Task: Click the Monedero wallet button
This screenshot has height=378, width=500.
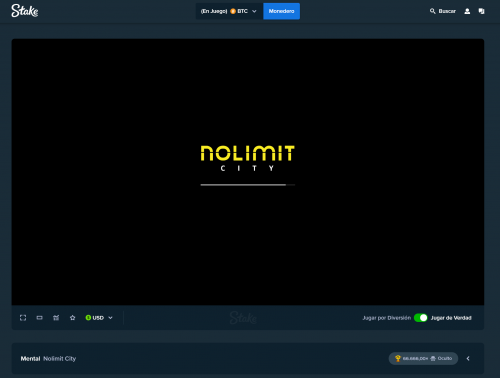Action: [281, 11]
